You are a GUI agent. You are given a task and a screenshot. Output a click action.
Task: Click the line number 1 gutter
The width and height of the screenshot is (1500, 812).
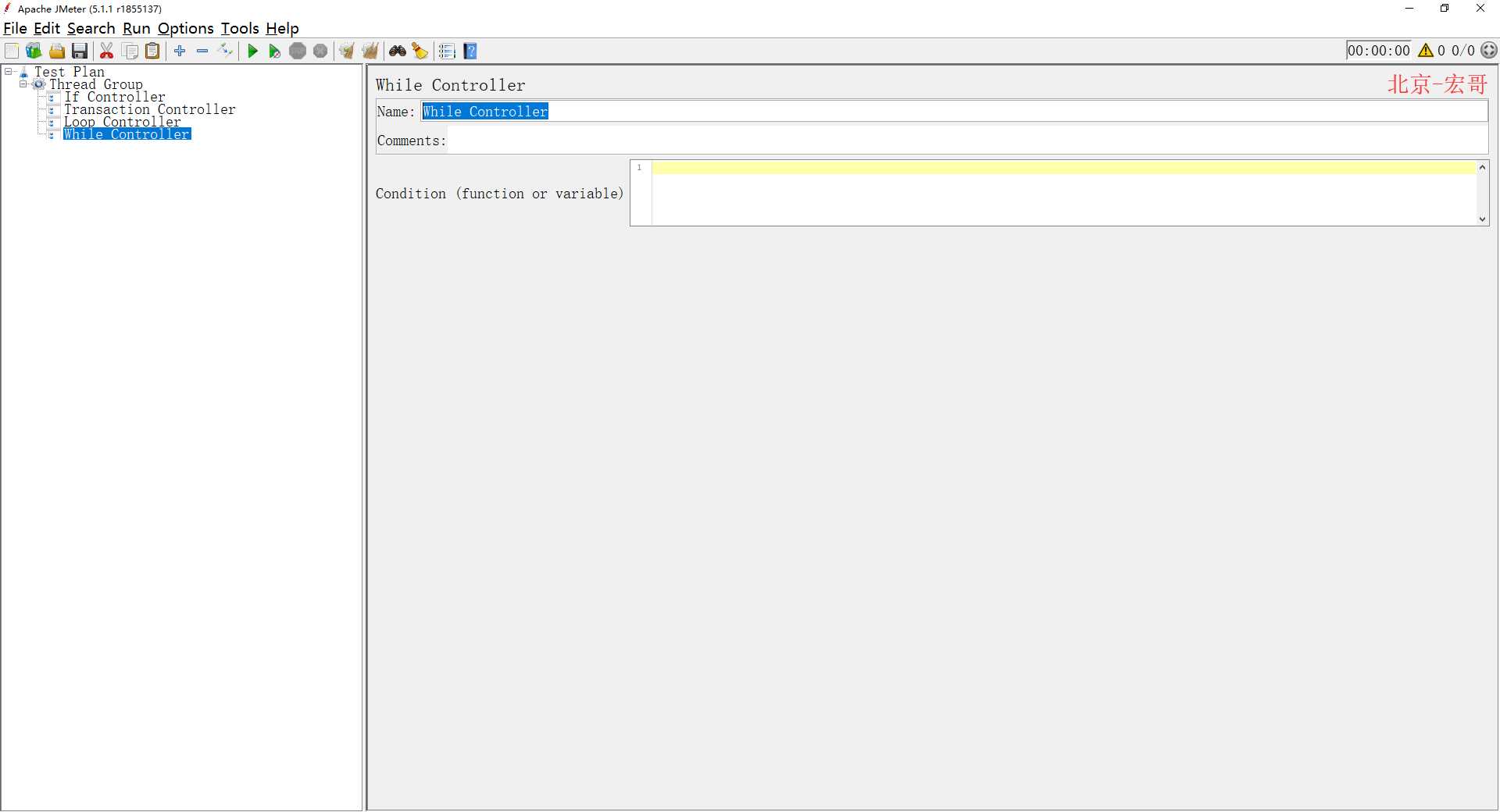click(x=641, y=167)
